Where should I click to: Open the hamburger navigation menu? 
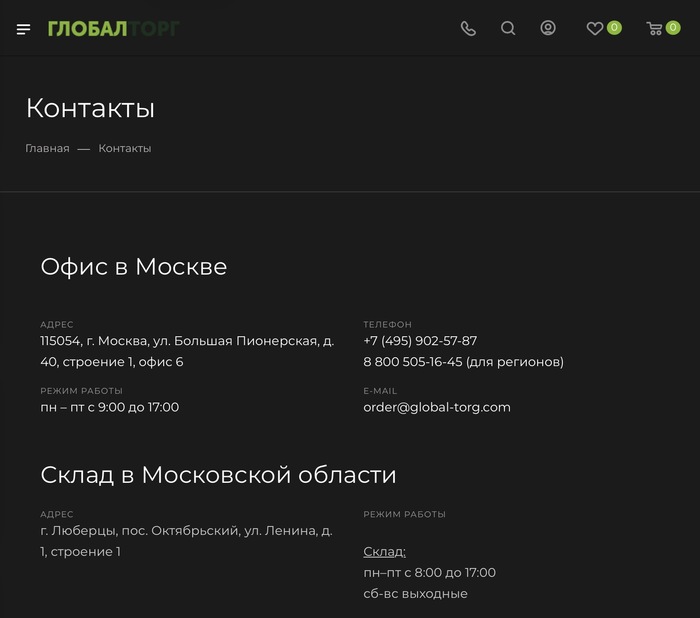point(24,29)
